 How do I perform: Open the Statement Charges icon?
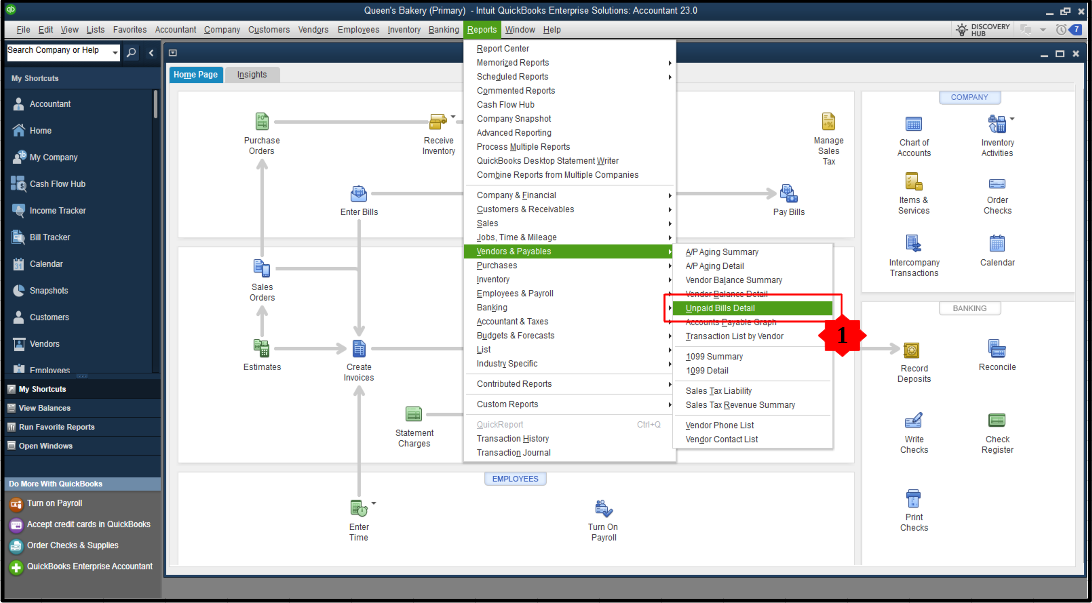[414, 414]
